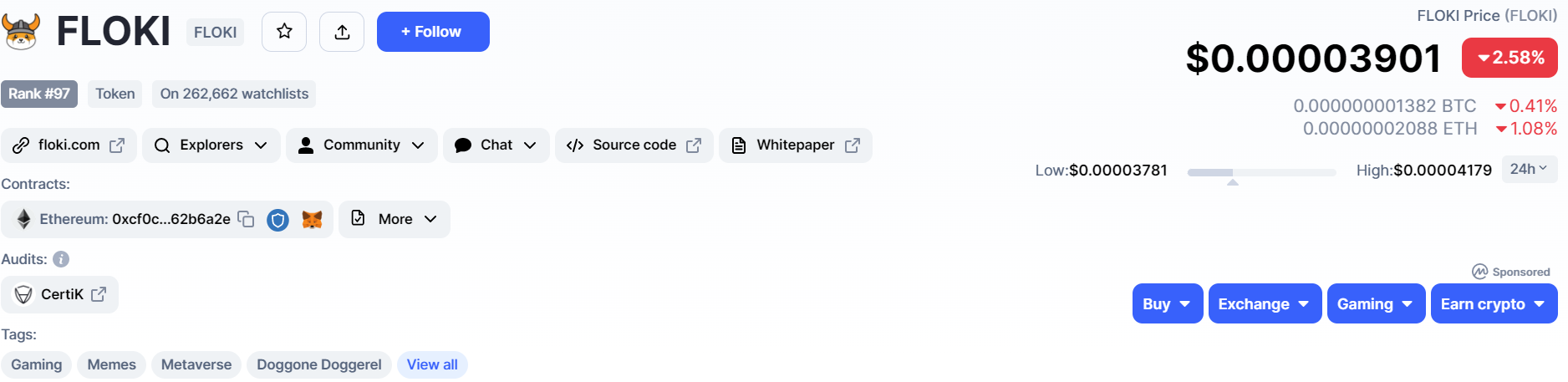Click the FLOKI viking dog logo

click(x=22, y=32)
